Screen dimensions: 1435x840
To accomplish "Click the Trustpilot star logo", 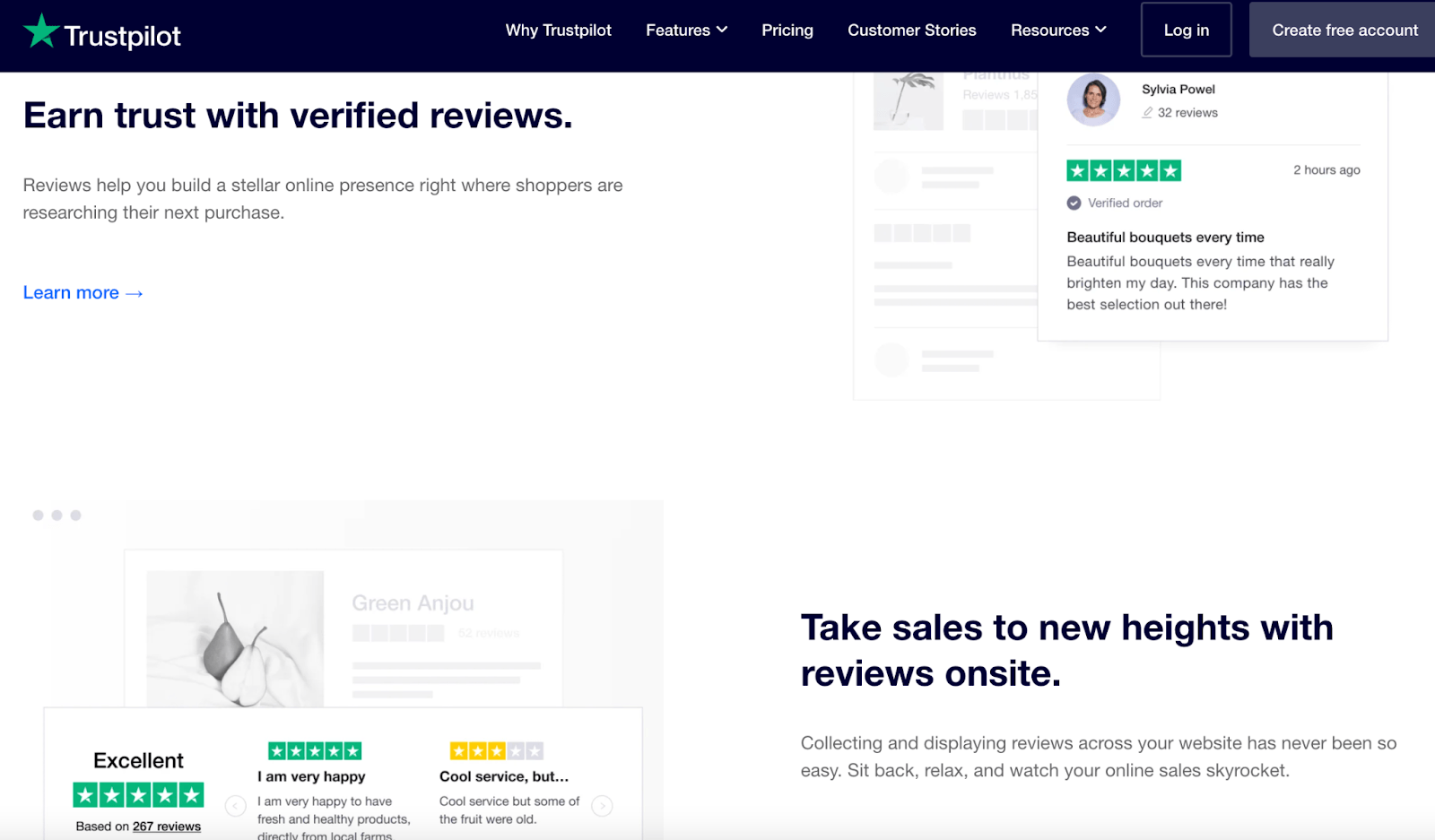I will (x=41, y=31).
